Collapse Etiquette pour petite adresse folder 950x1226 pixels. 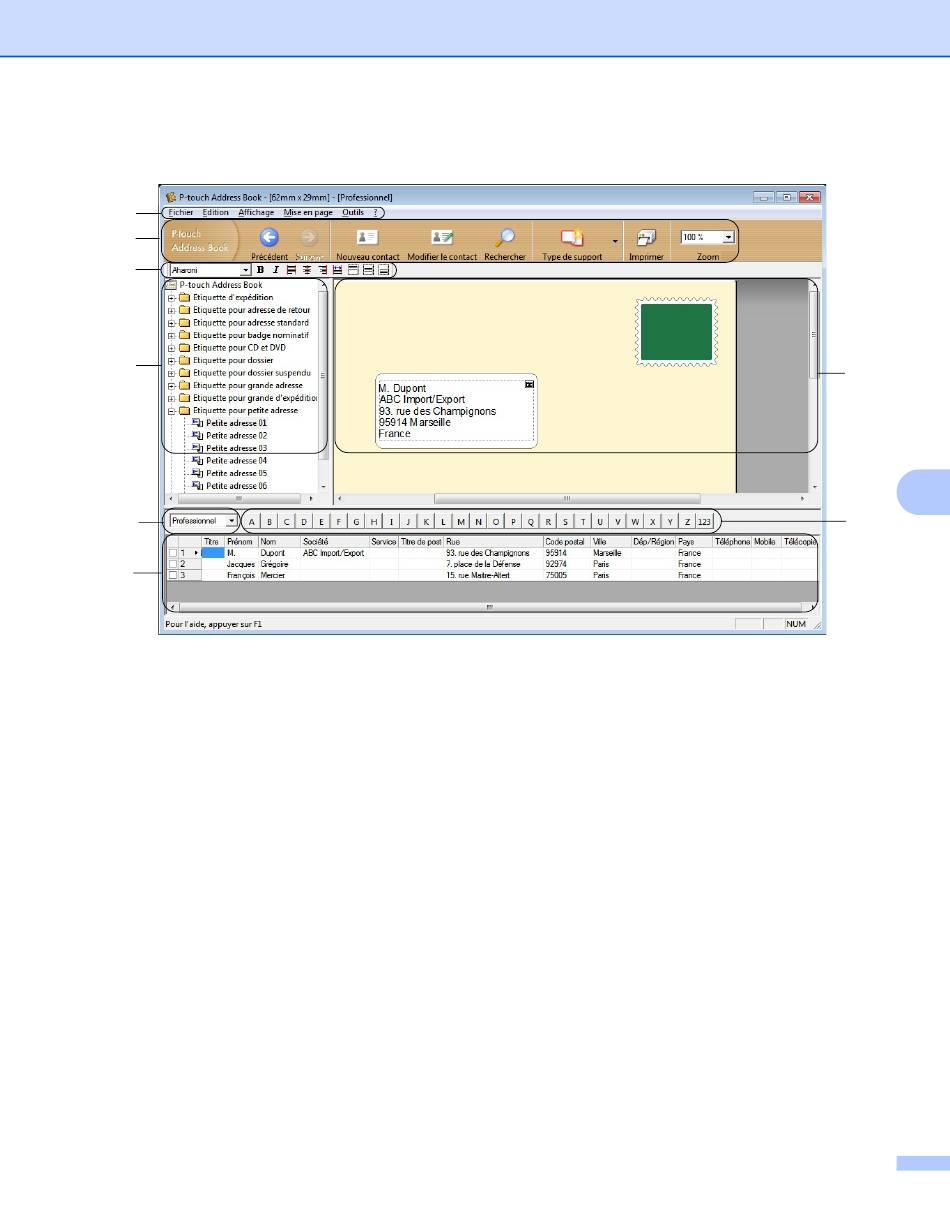pos(171,410)
